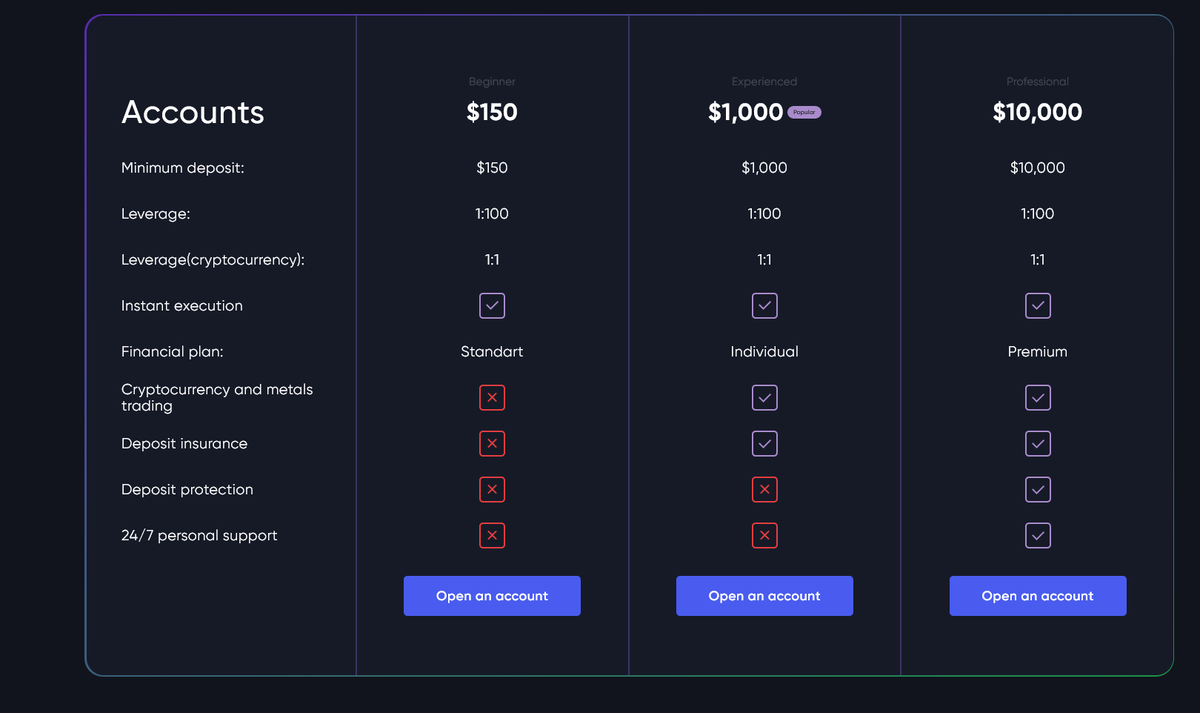Click the red X for Experienced deposit protection

point(765,489)
